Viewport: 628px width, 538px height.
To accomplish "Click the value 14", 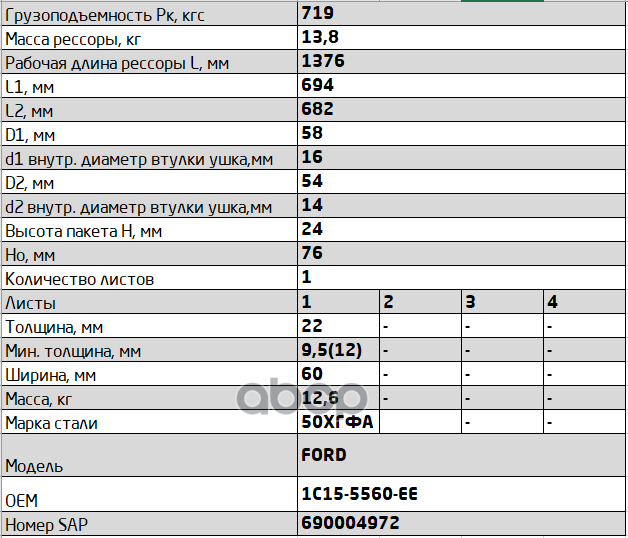I will [x=312, y=205].
